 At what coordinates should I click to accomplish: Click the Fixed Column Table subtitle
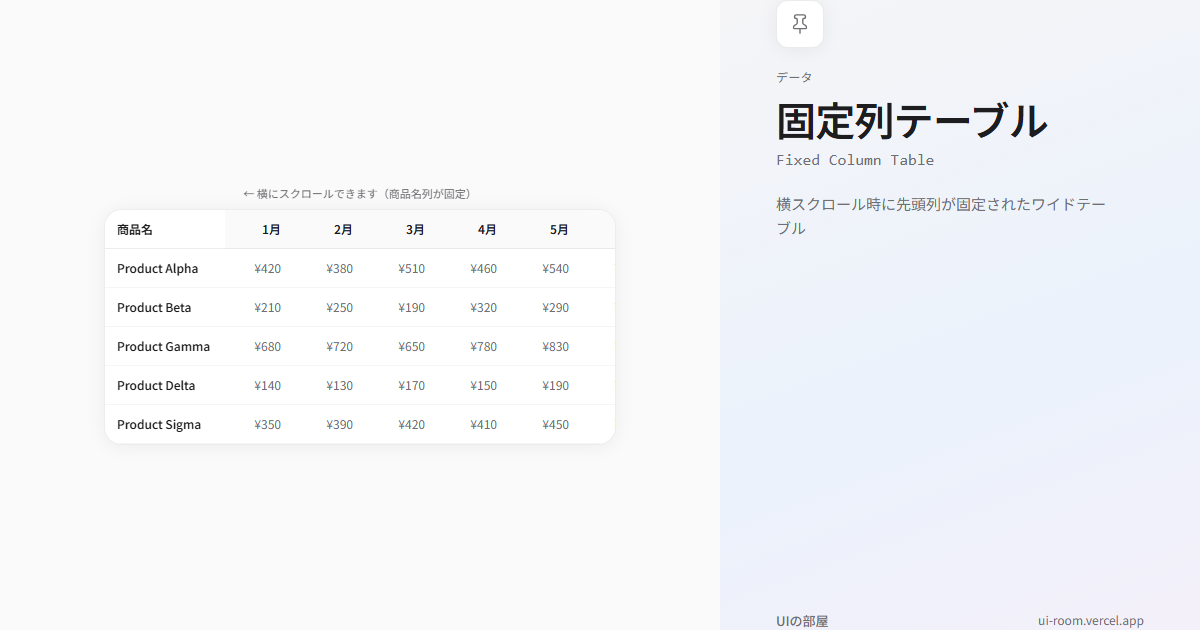tap(855, 160)
